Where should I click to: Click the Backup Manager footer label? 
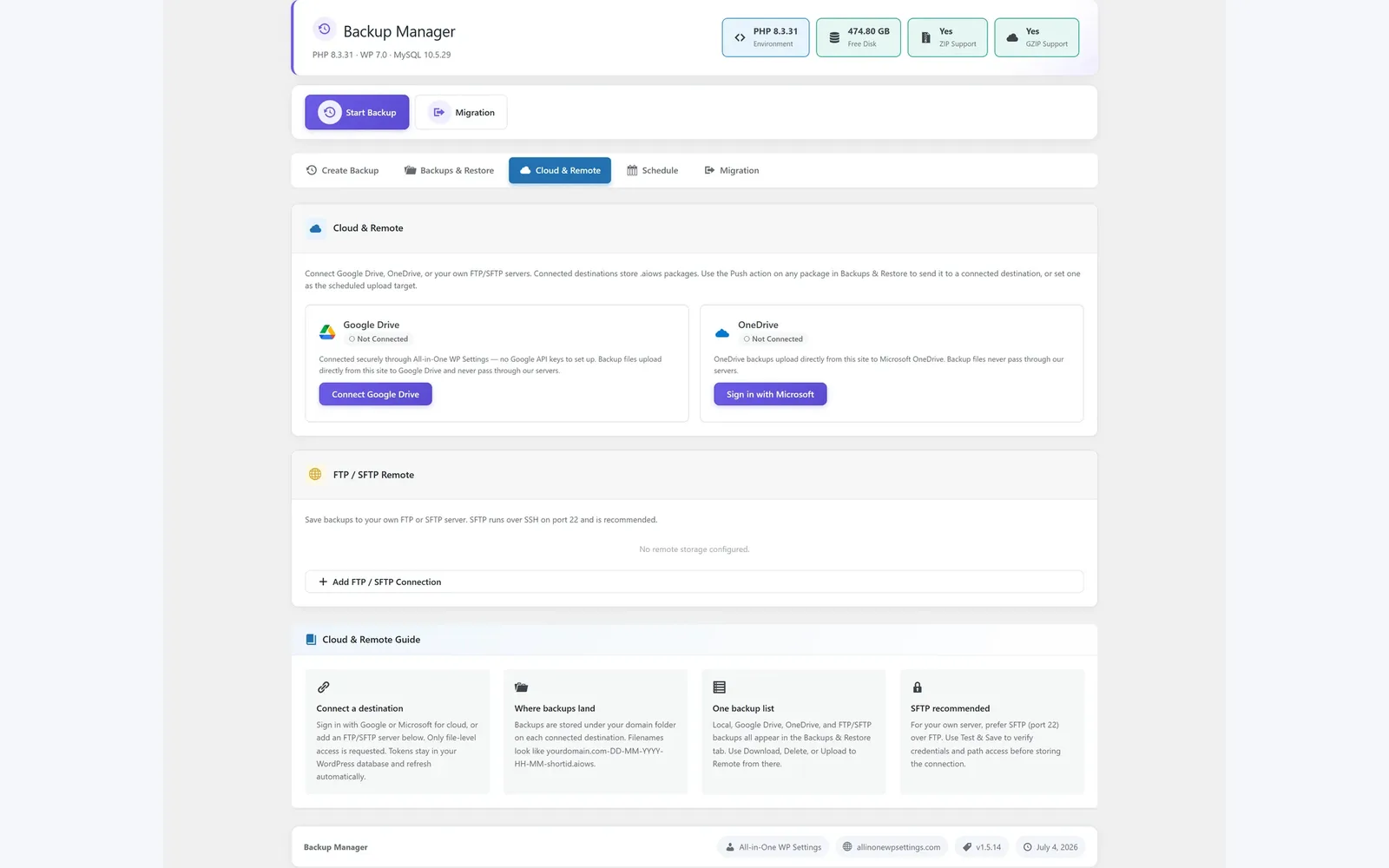(336, 847)
